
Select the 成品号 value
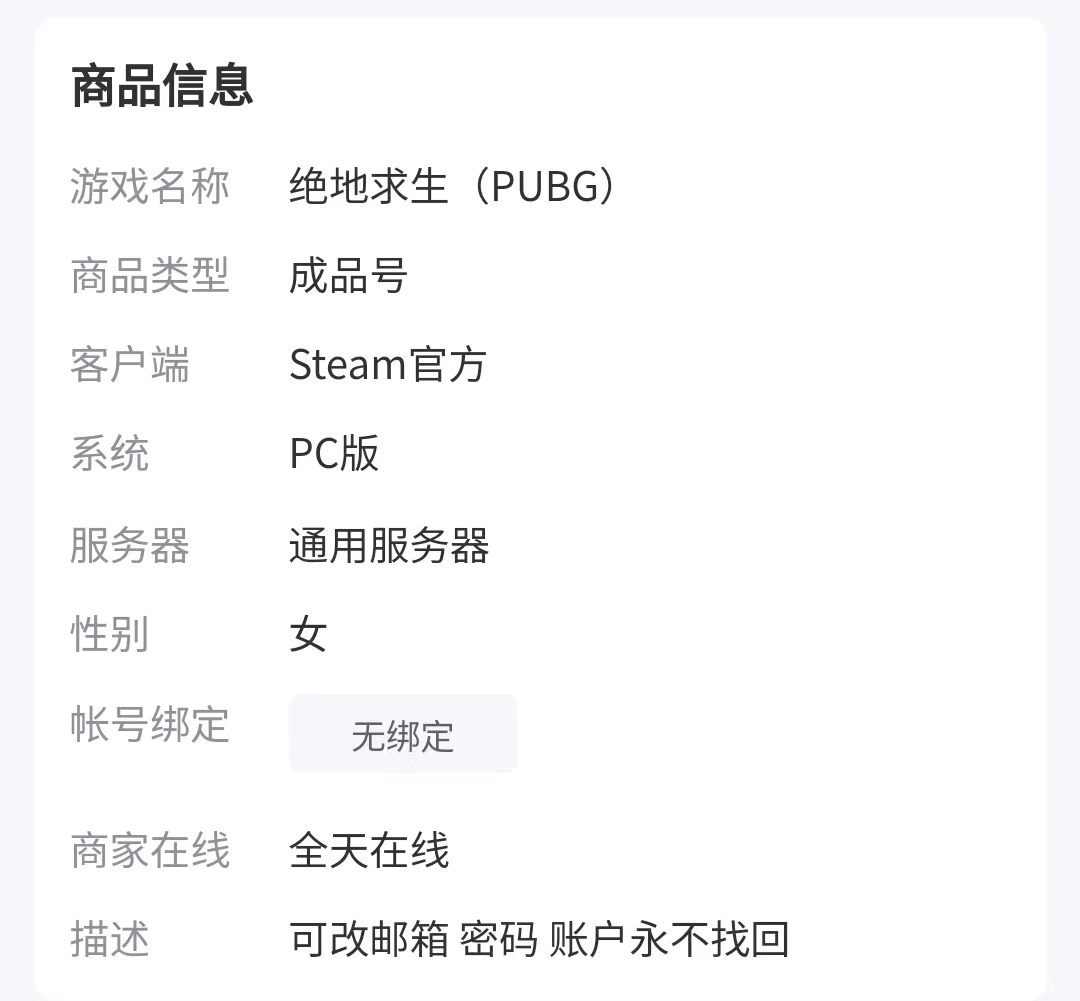tap(348, 276)
